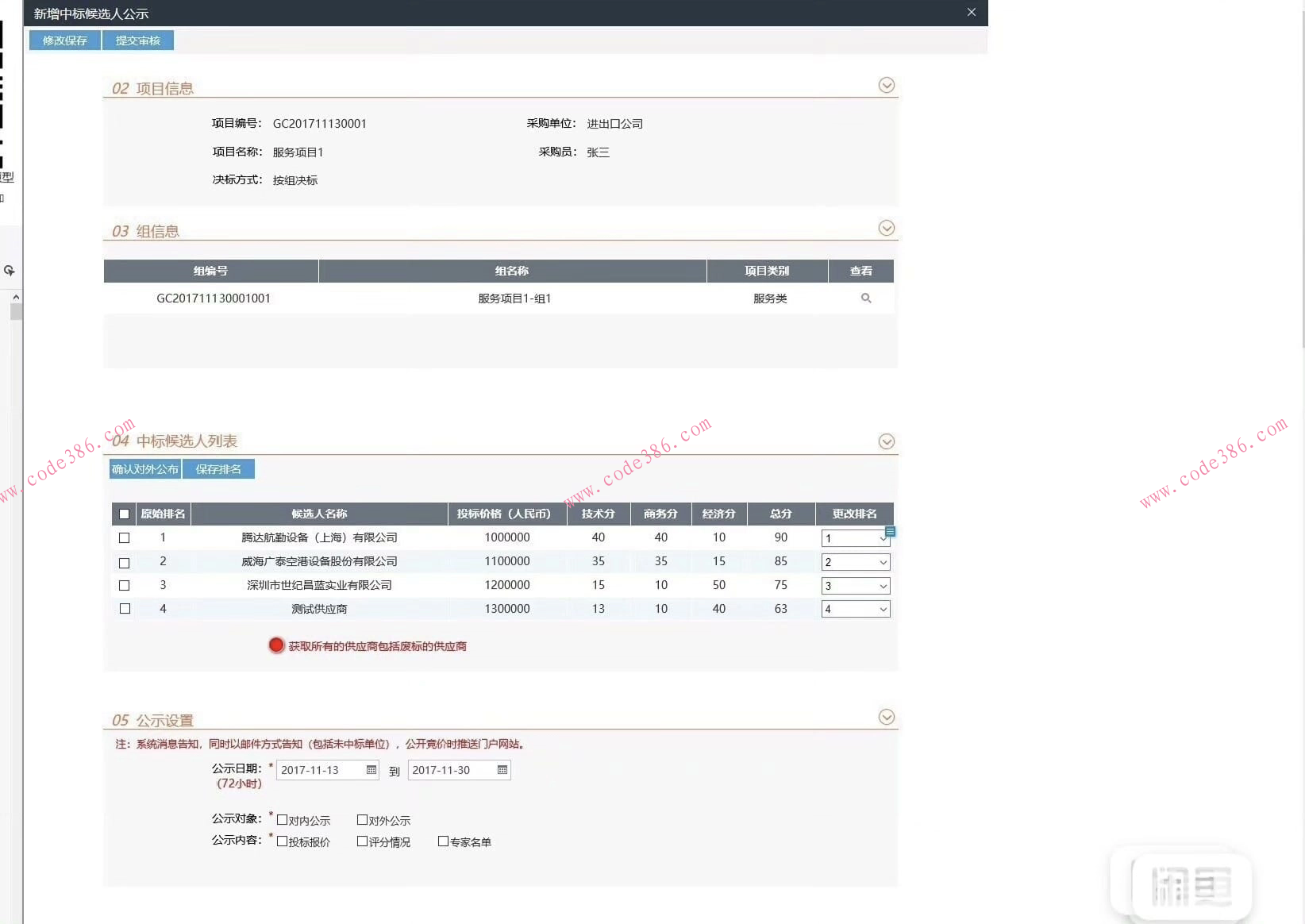The width and height of the screenshot is (1305, 924).
Task: Sort by the 候选人名称 column header
Action: click(x=319, y=514)
